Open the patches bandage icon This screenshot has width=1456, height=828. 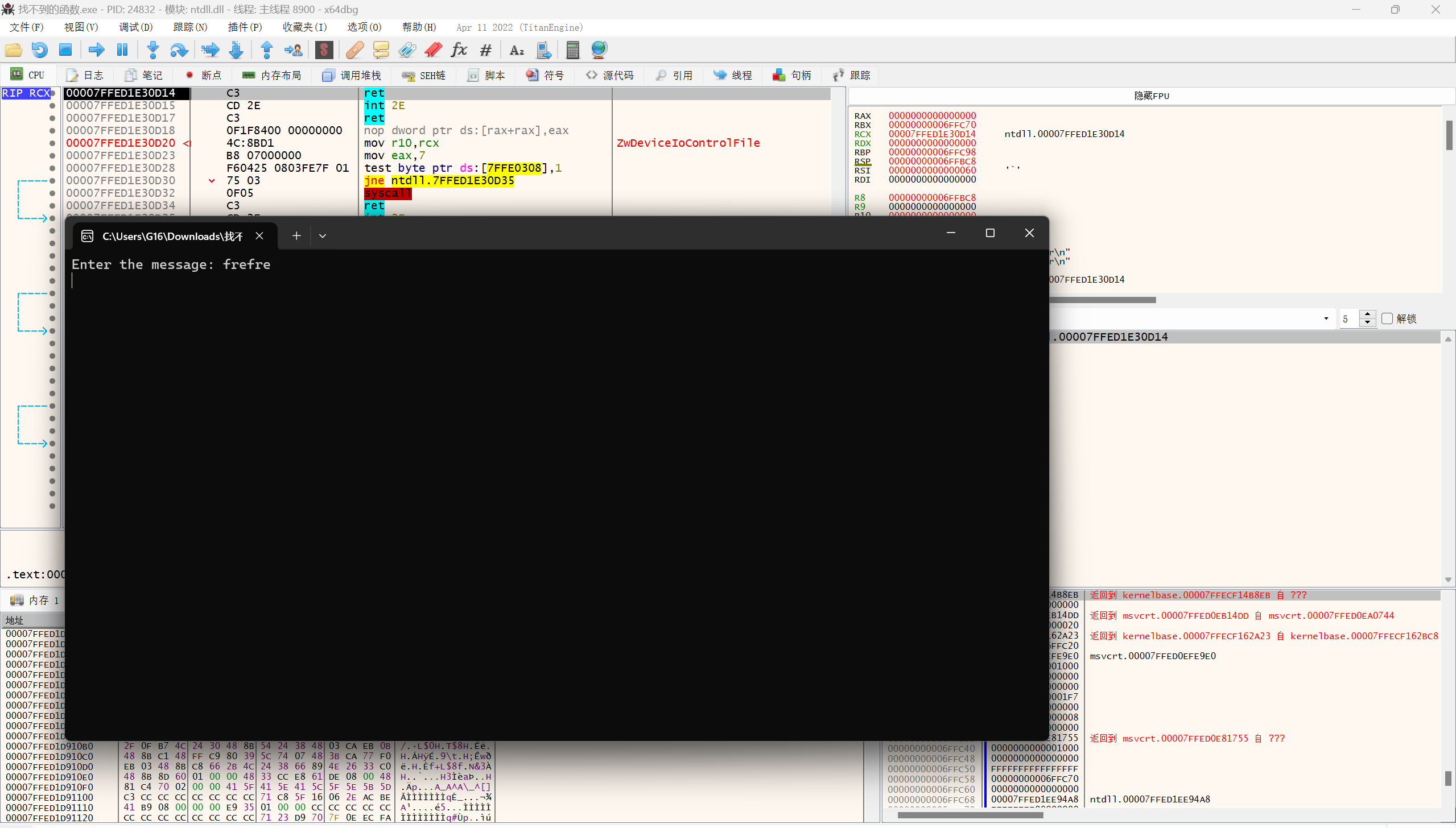pyautogui.click(x=354, y=50)
